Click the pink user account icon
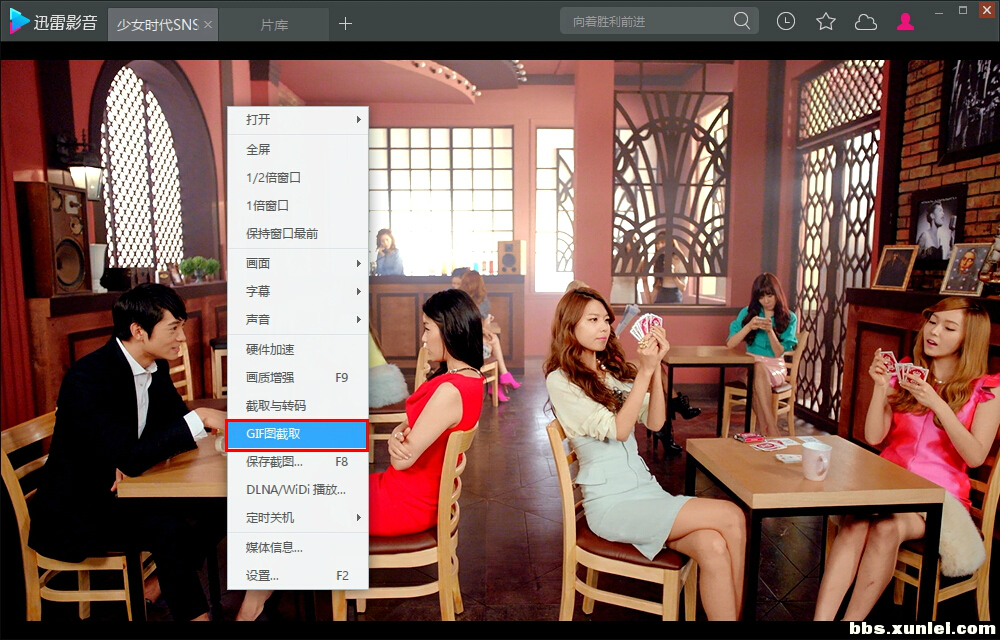 pyautogui.click(x=905, y=21)
